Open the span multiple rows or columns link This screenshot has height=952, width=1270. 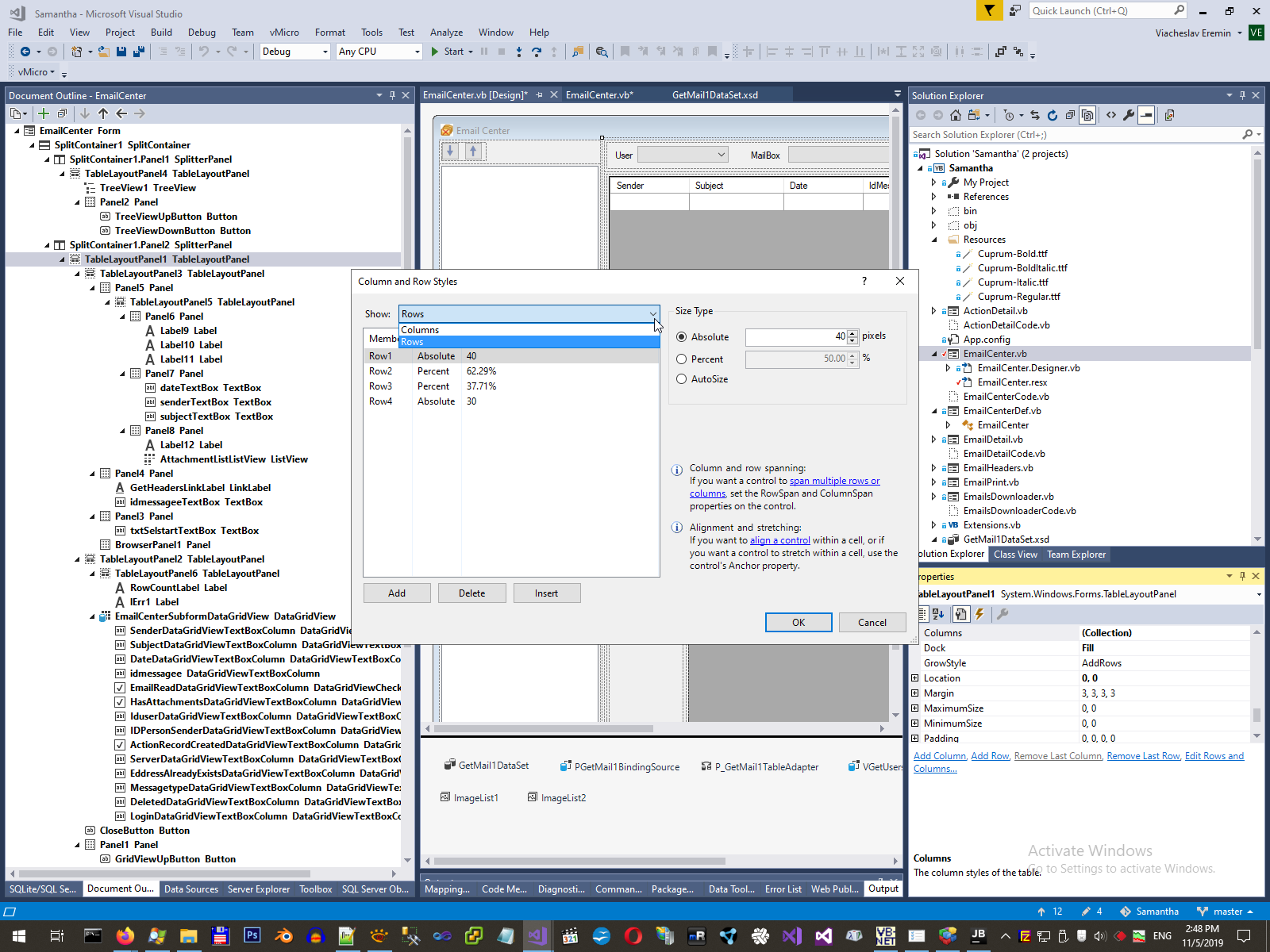(834, 481)
